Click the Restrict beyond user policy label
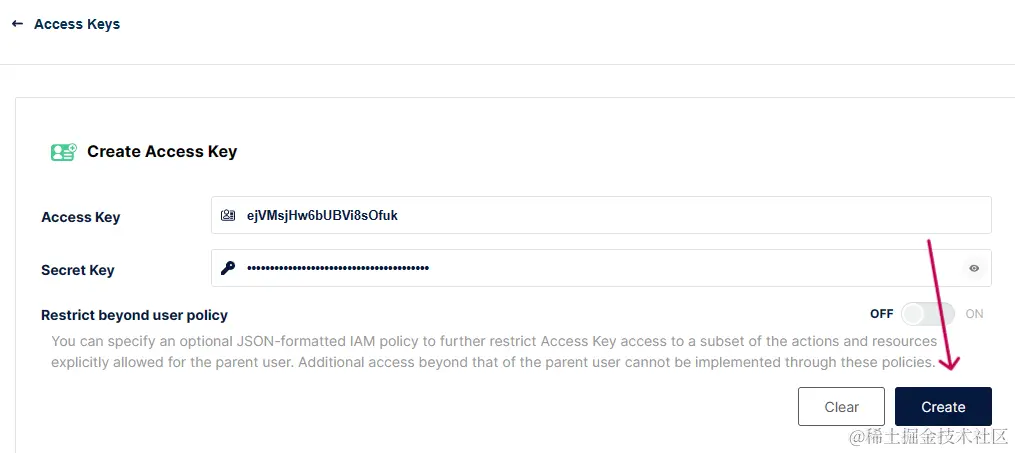This screenshot has width=1015, height=453. coord(135,315)
